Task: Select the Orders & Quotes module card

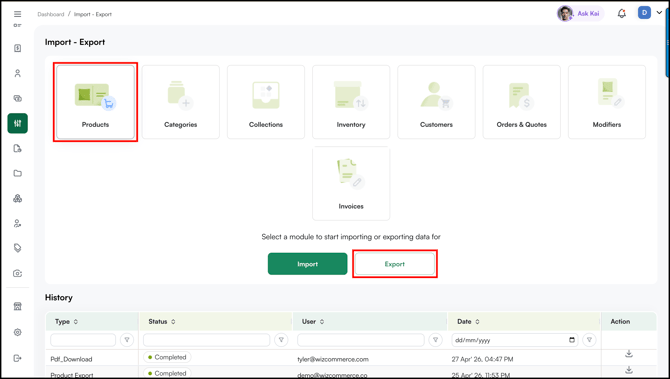Action: click(522, 102)
